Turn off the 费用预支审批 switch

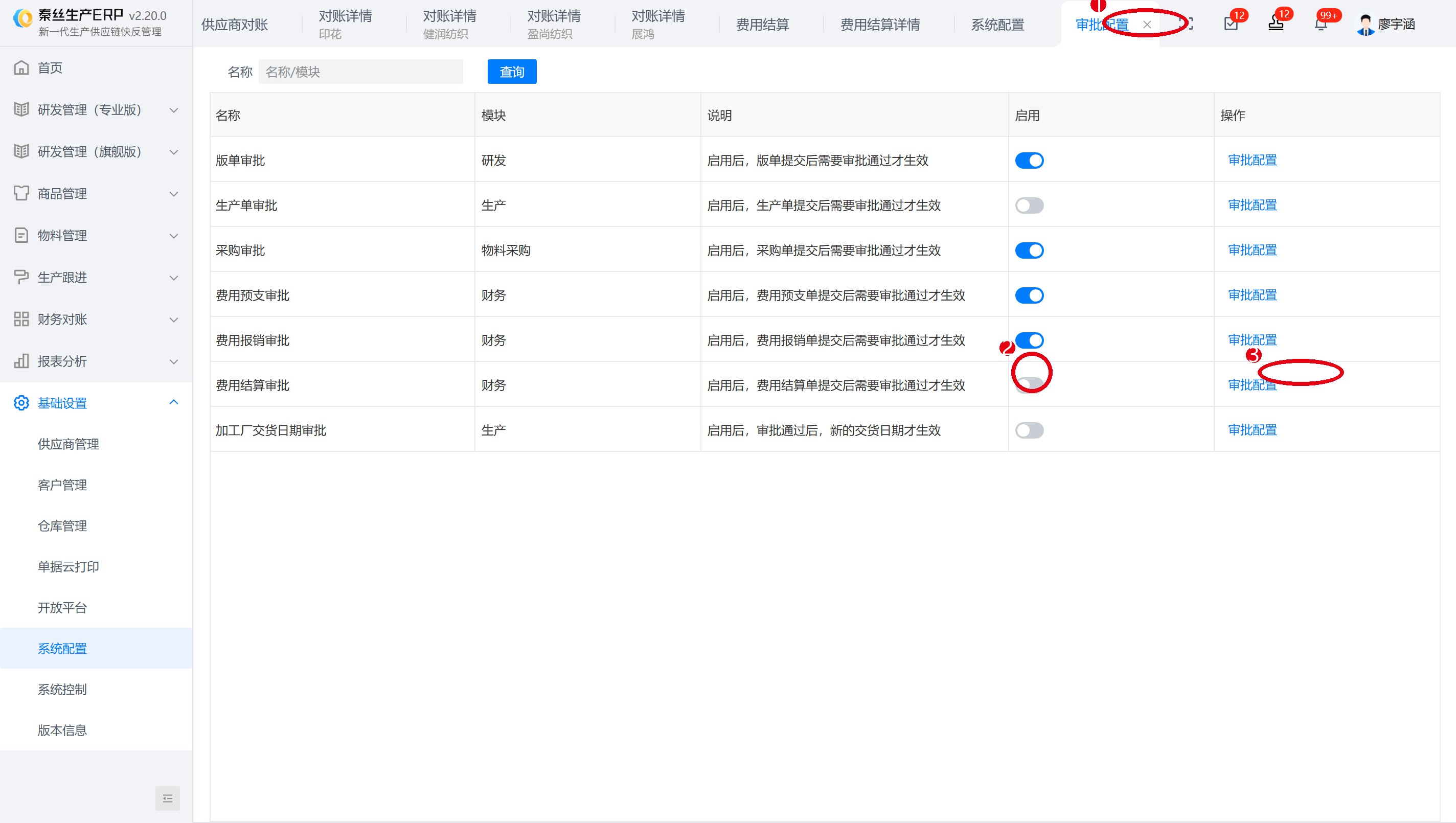[1029, 295]
